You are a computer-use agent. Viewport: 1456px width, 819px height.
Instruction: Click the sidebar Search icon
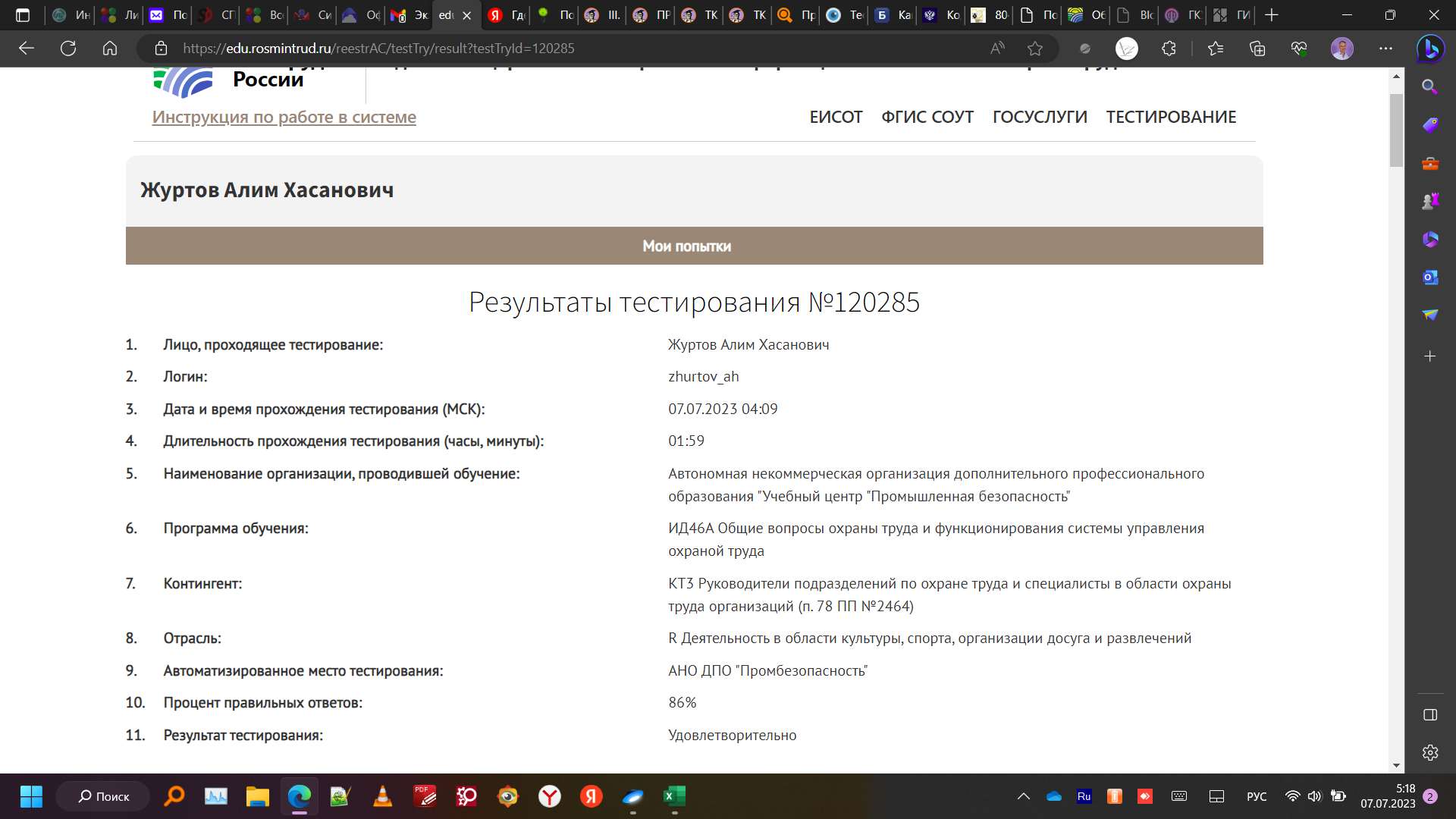[1430, 86]
